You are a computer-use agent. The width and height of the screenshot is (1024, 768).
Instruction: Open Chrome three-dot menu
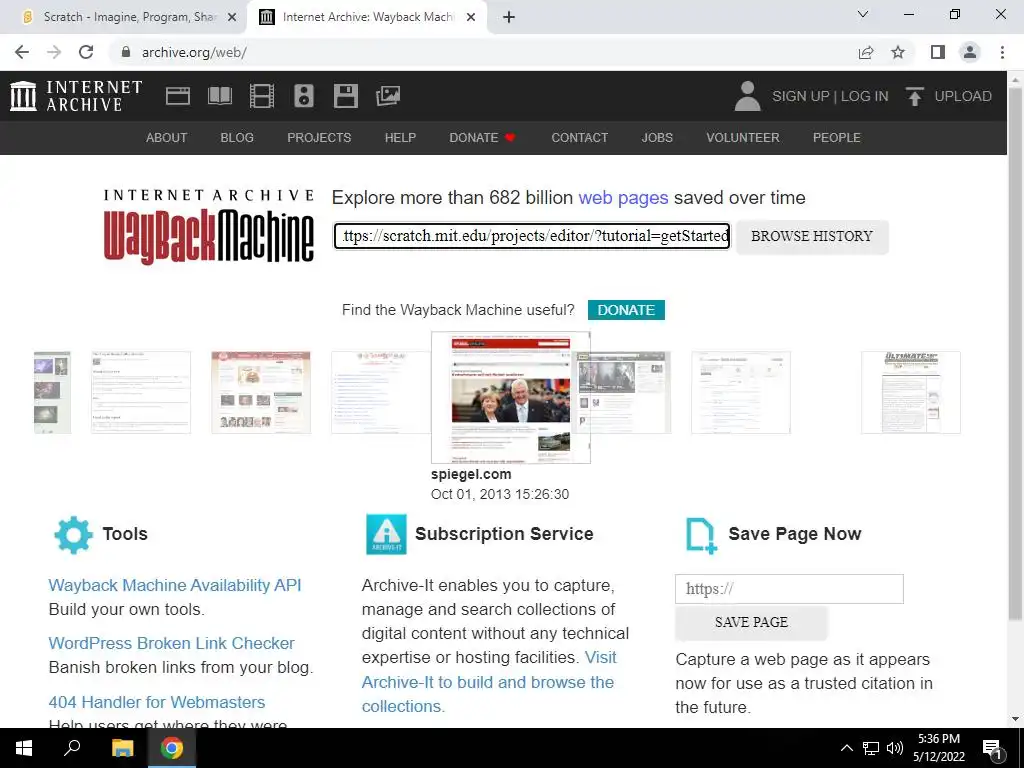point(1002,52)
